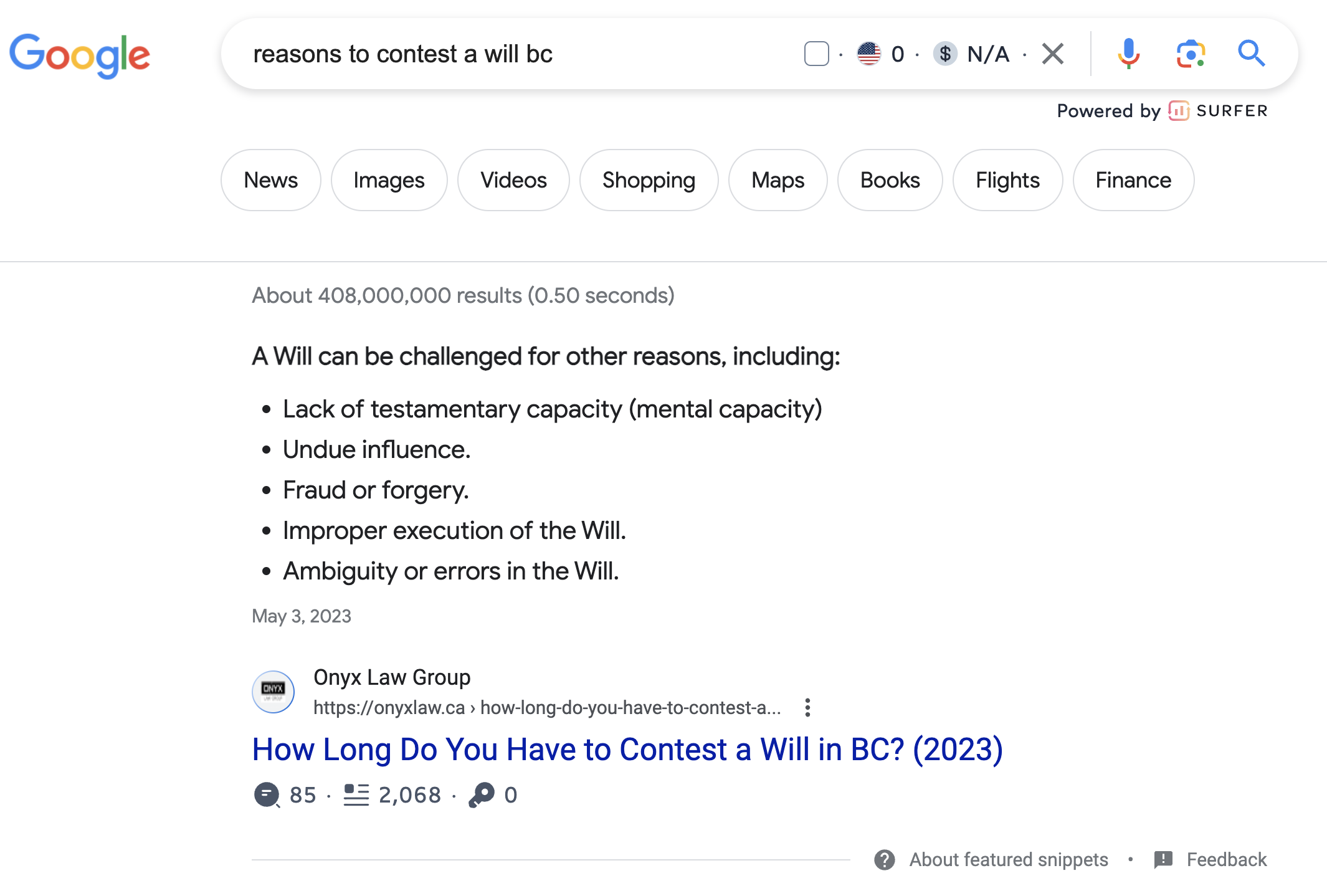This screenshot has height=896, width=1327.
Task: Switch to Shopping results
Action: 649,180
